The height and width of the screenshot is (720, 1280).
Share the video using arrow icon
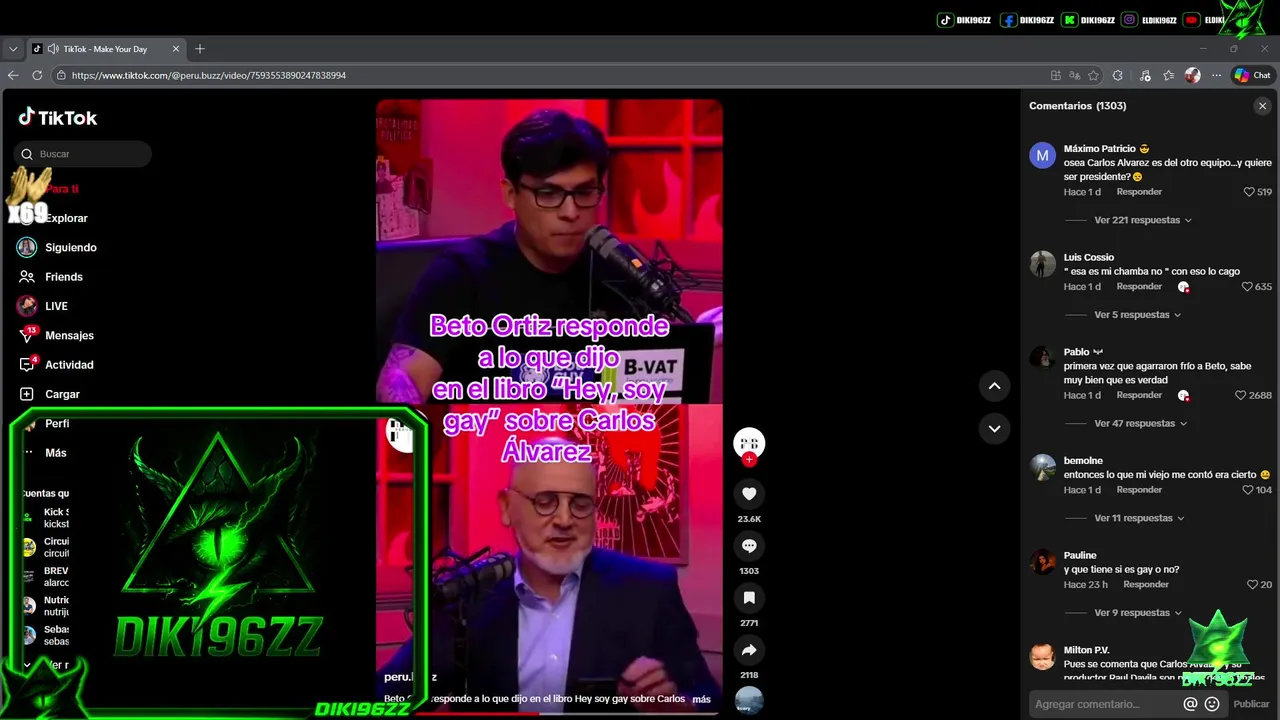click(749, 650)
